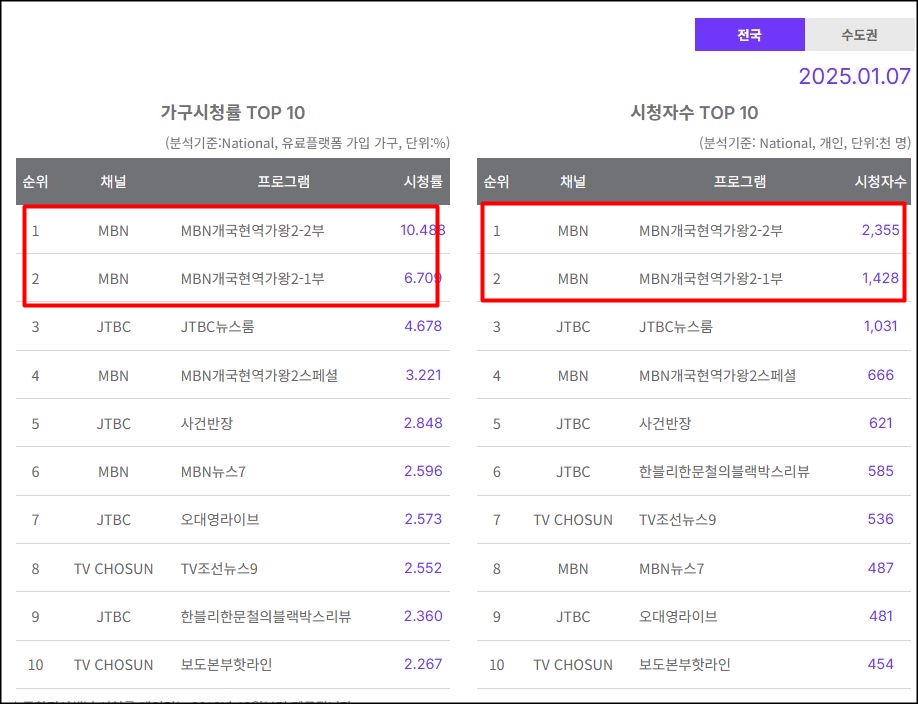The width and height of the screenshot is (918, 704).
Task: Click MBN뉴스7 in viewers table
Action: (672, 569)
